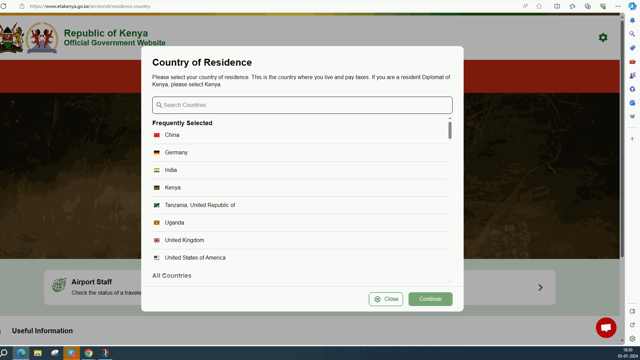The image size is (640, 360).
Task: Click the browser address bar URL
Action: [90, 6]
